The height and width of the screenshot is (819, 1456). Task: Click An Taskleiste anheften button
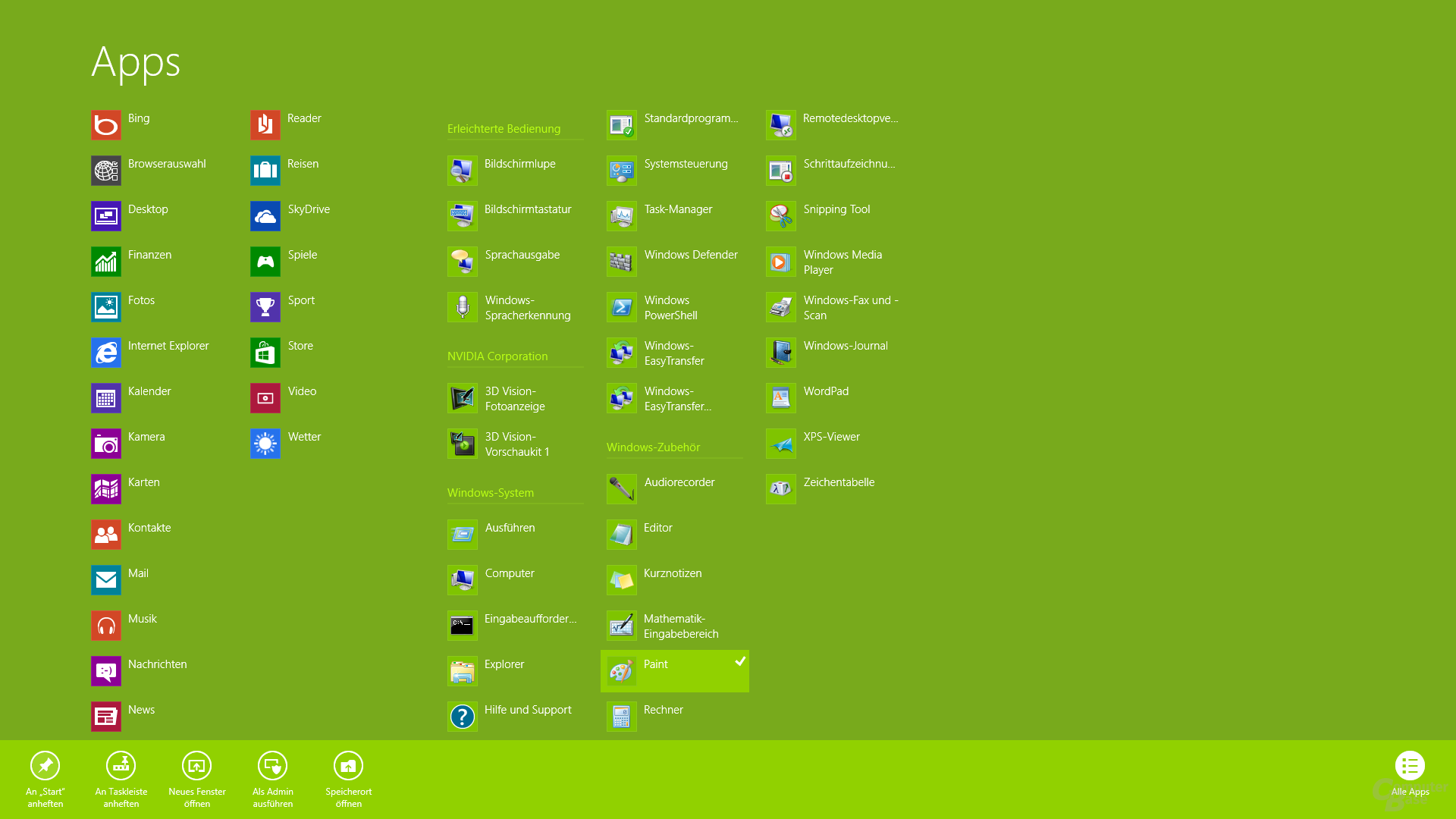[121, 780]
